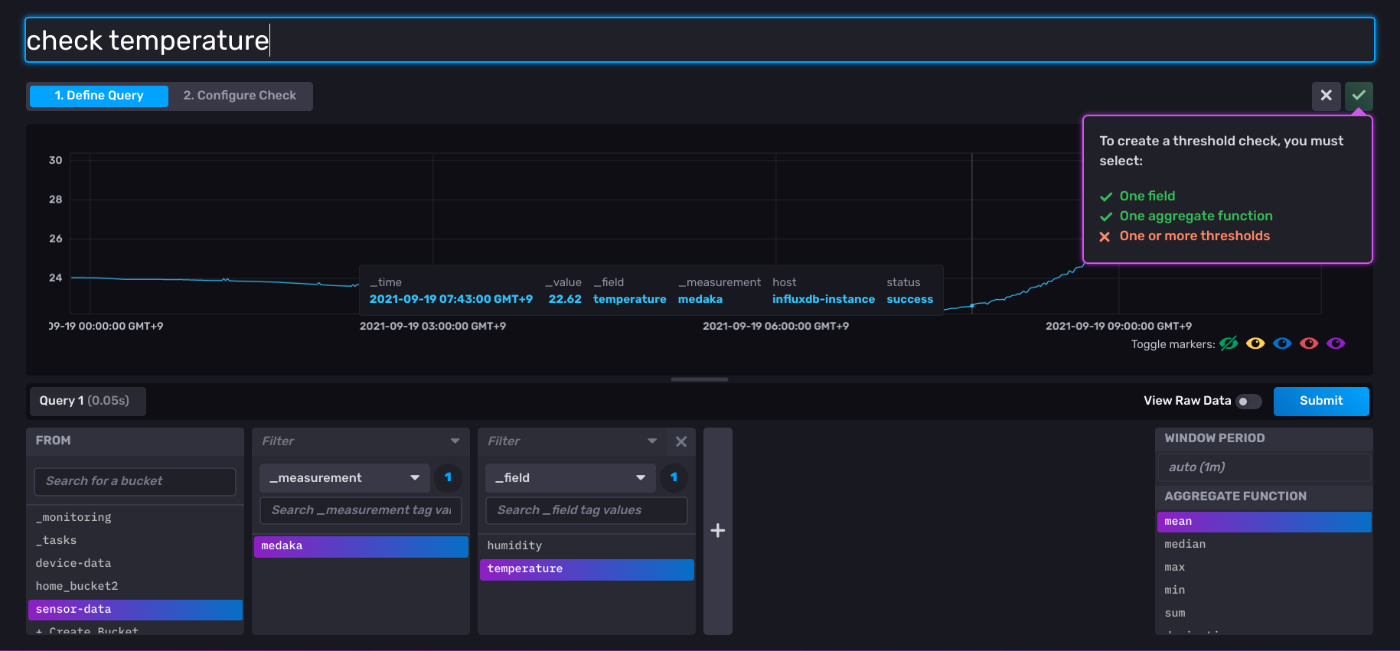Image resolution: width=1400 pixels, height=651 pixels.
Task: Cancel with the X button near checkmark
Action: tap(1326, 96)
